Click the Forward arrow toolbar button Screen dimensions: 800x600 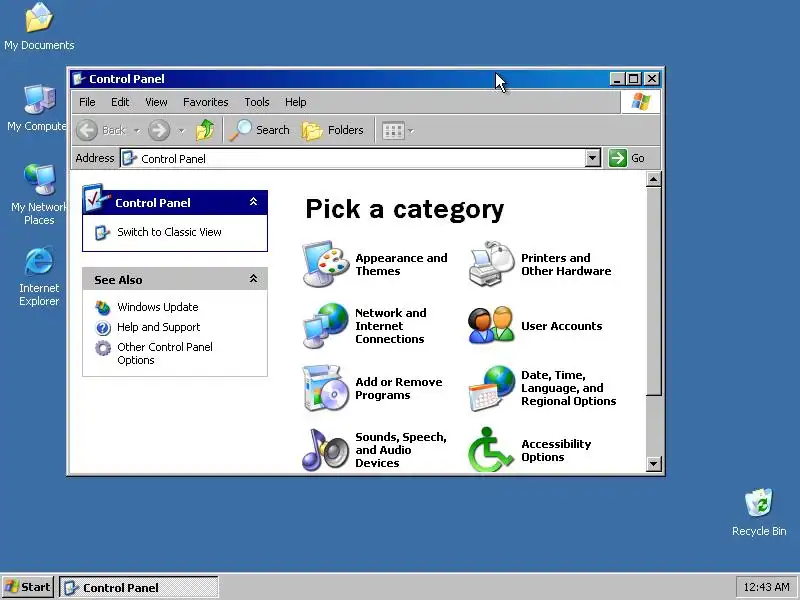[x=159, y=131]
